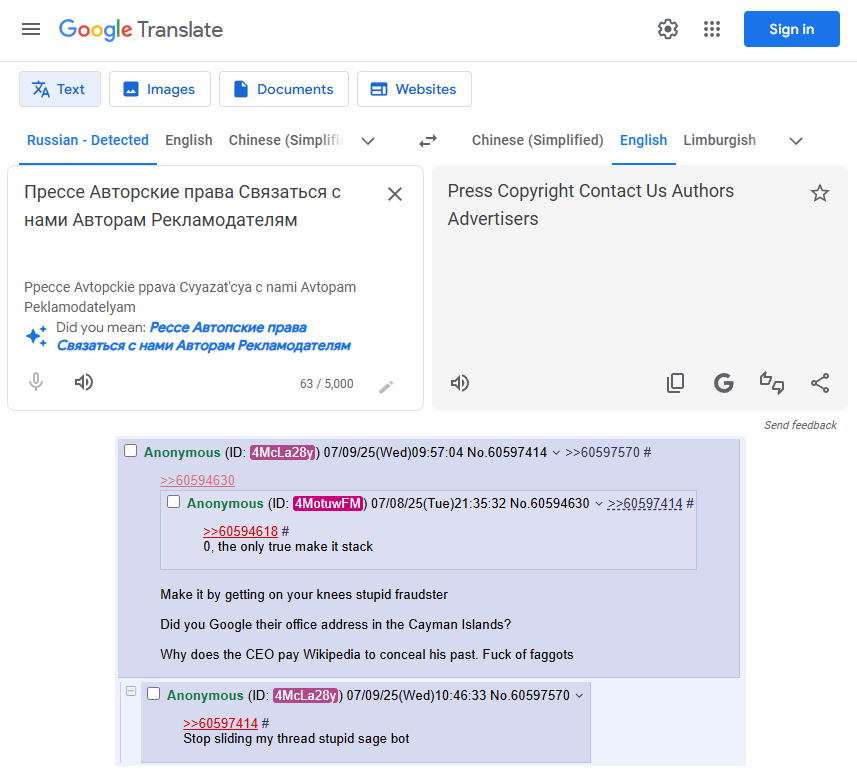
Task: Open backlink >>60597570 in first post header
Action: [x=602, y=453]
